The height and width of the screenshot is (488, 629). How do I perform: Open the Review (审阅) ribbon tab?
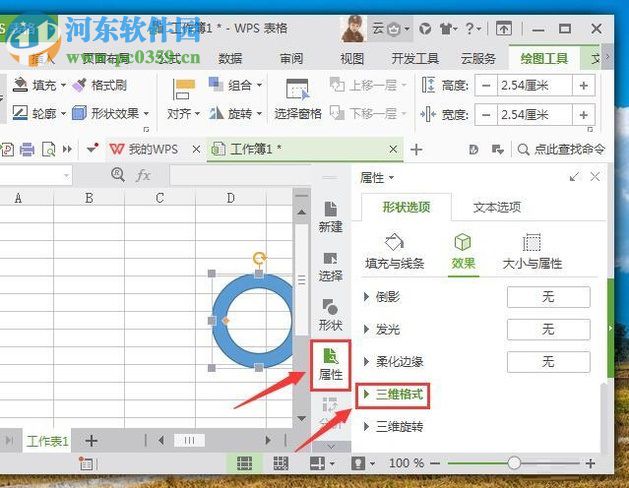(291, 59)
